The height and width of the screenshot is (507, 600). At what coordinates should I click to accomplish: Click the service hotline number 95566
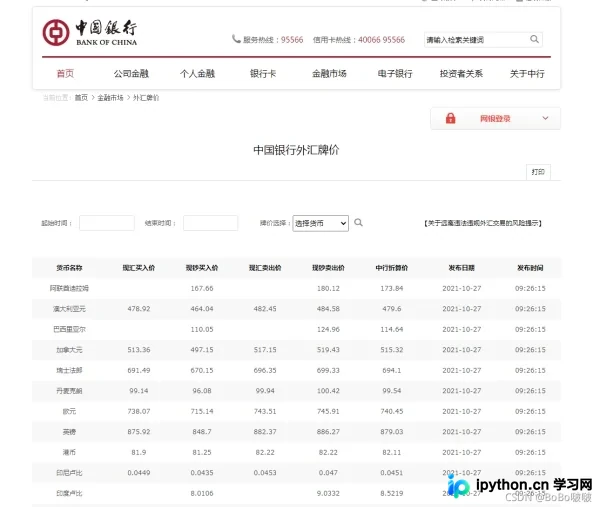point(292,40)
